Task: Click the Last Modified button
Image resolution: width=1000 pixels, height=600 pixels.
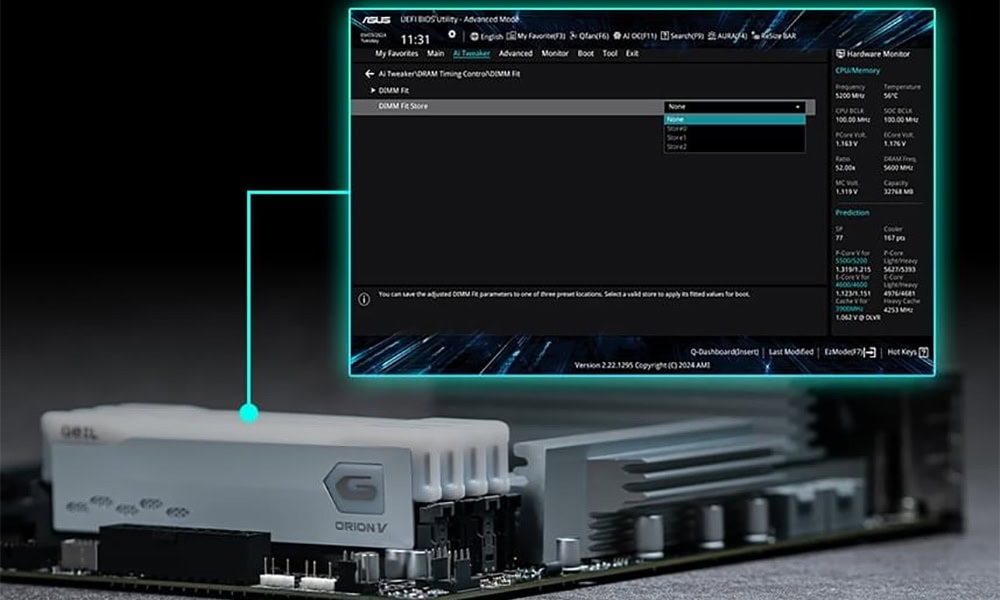Action: (791, 352)
